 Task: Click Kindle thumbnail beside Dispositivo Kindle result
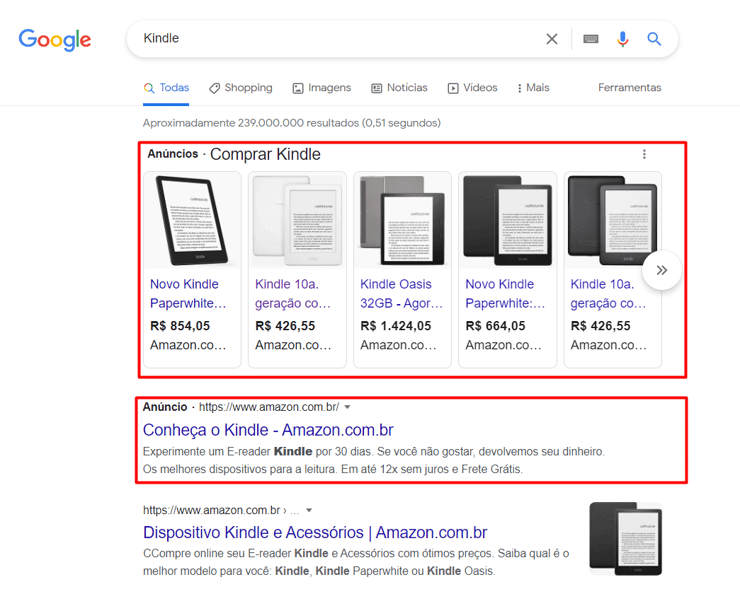pos(626,539)
